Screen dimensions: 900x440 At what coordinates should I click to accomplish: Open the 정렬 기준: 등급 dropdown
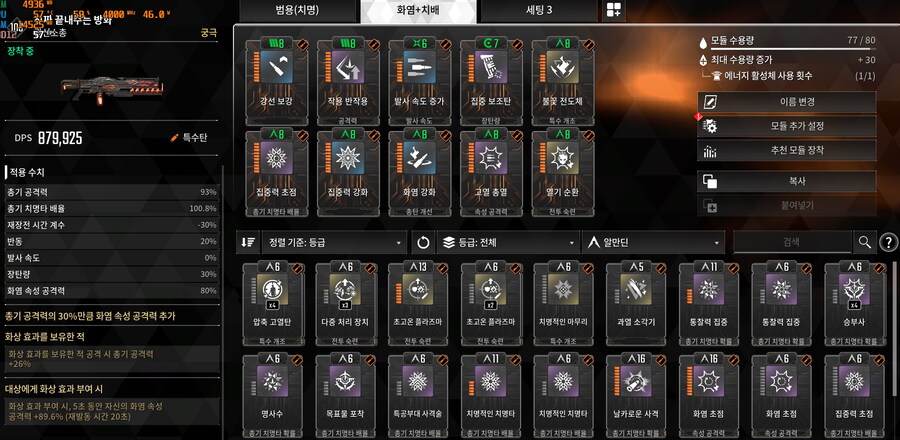[x=333, y=243]
